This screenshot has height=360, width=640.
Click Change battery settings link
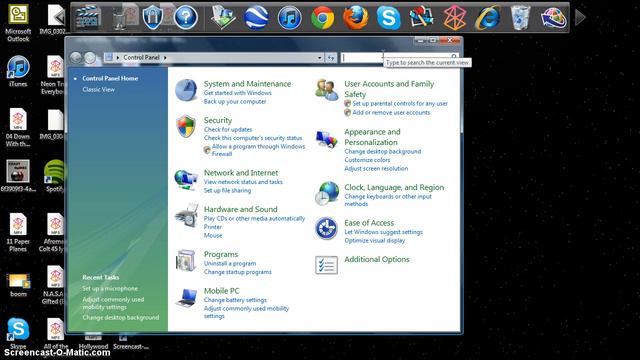235,300
